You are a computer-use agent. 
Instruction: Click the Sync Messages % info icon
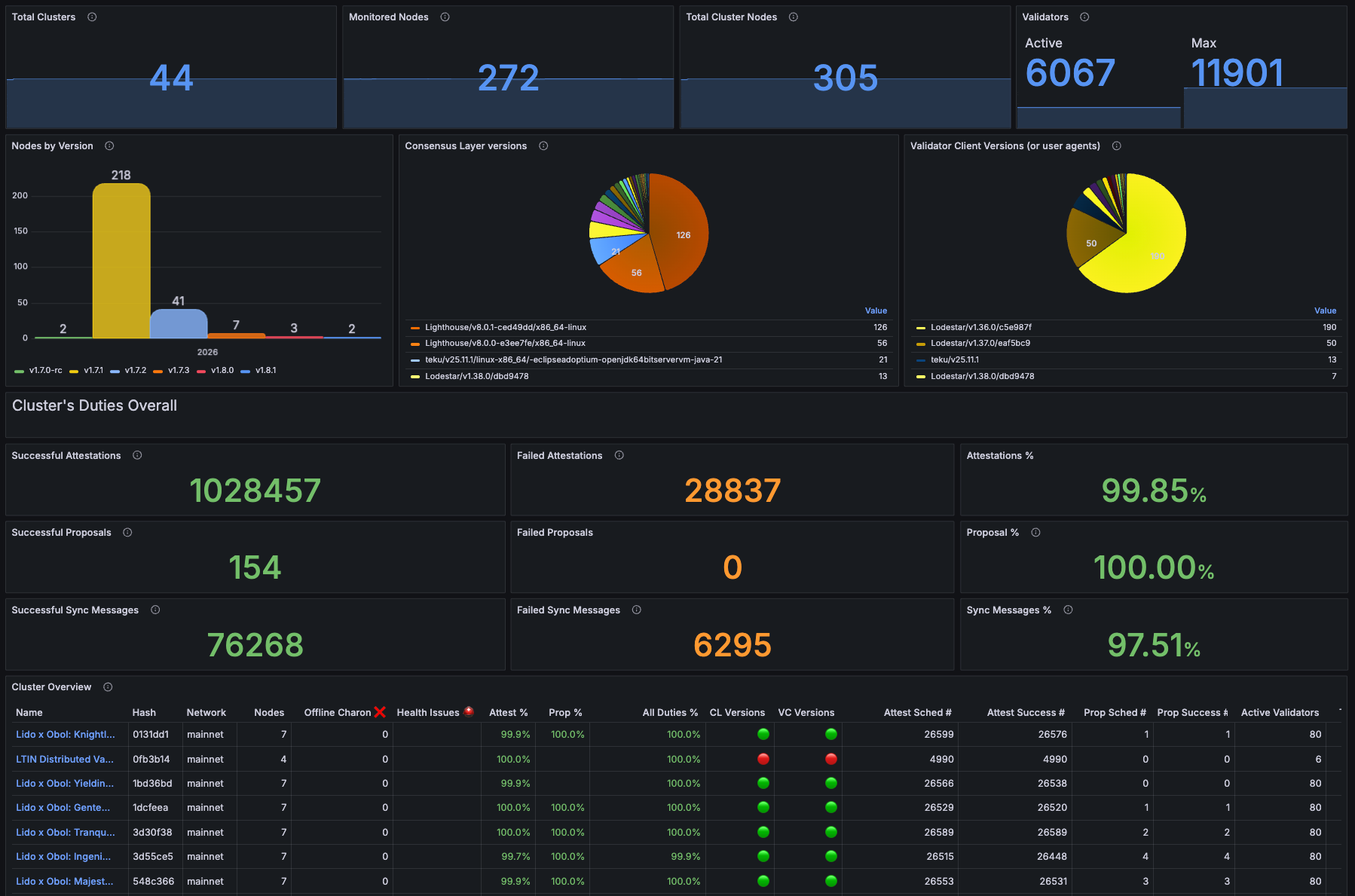point(1068,610)
